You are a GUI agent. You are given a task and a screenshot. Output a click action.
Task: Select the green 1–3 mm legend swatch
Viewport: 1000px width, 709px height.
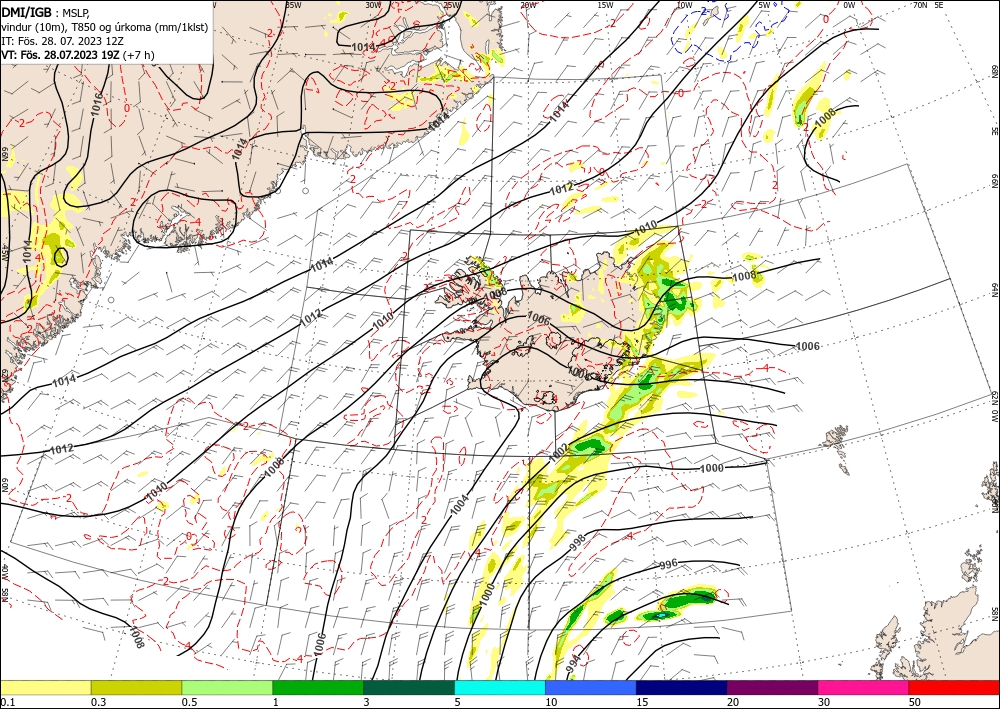(318, 687)
